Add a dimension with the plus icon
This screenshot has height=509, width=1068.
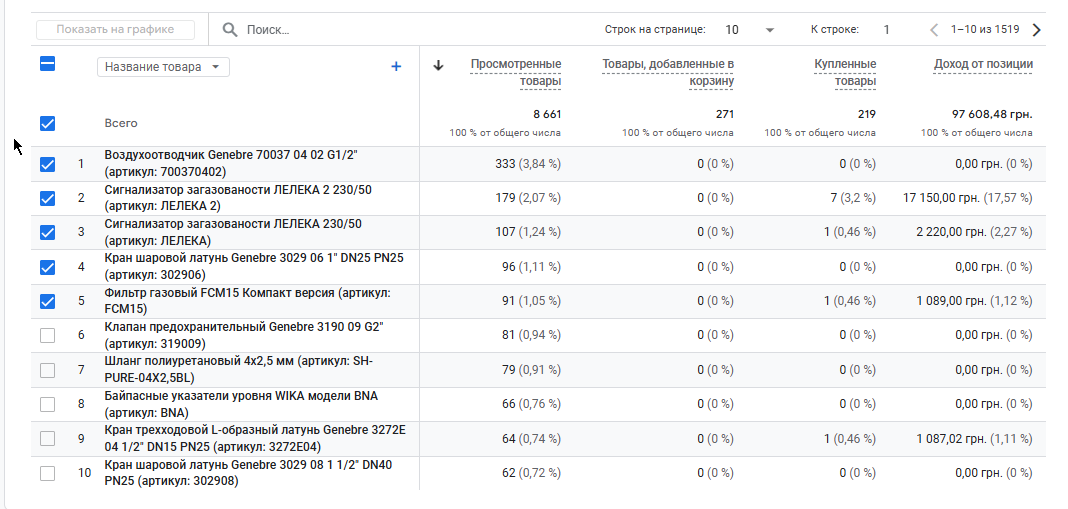(x=396, y=67)
